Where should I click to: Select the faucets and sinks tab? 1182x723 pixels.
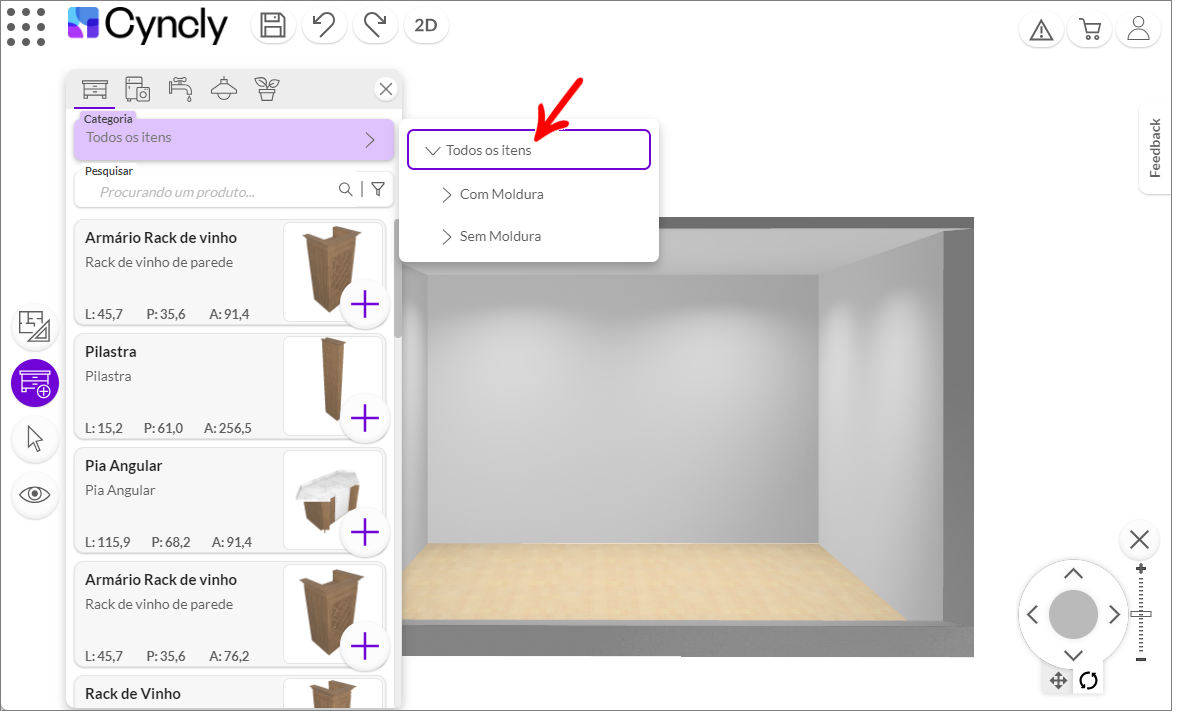pyautogui.click(x=181, y=89)
